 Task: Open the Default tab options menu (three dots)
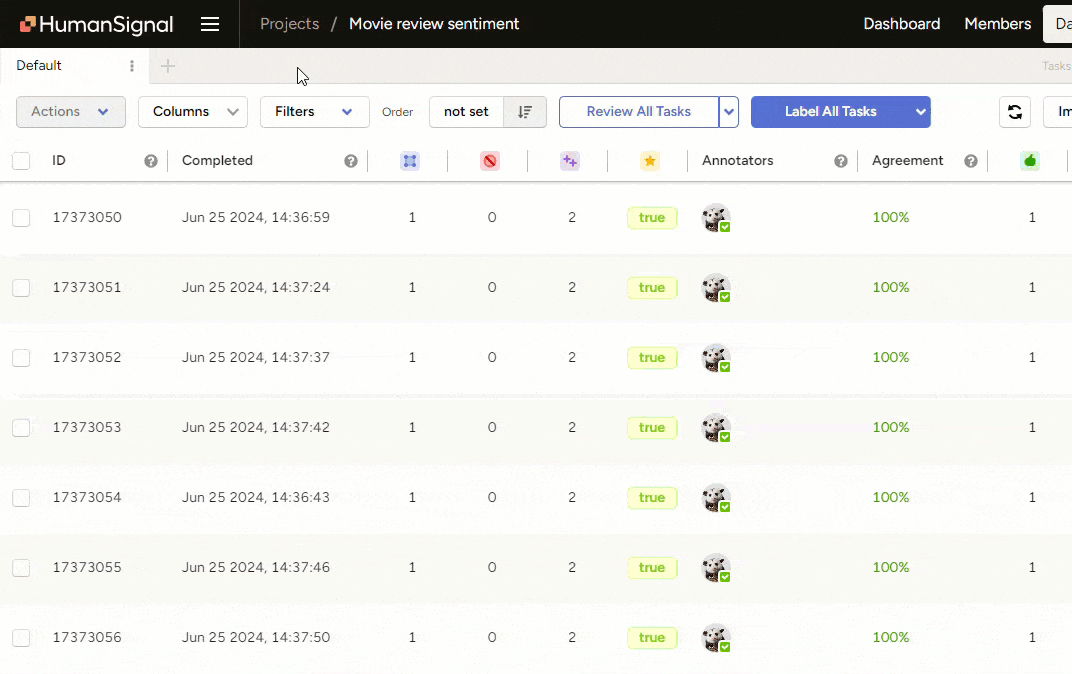click(x=132, y=66)
